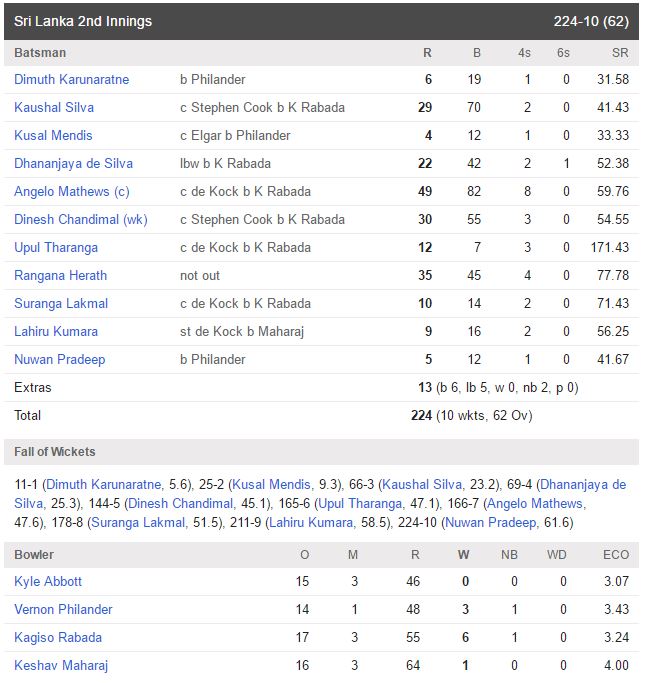Open Angelo Mathews (c) batsman link
Viewport: 647px width, 683px height.
(71, 191)
